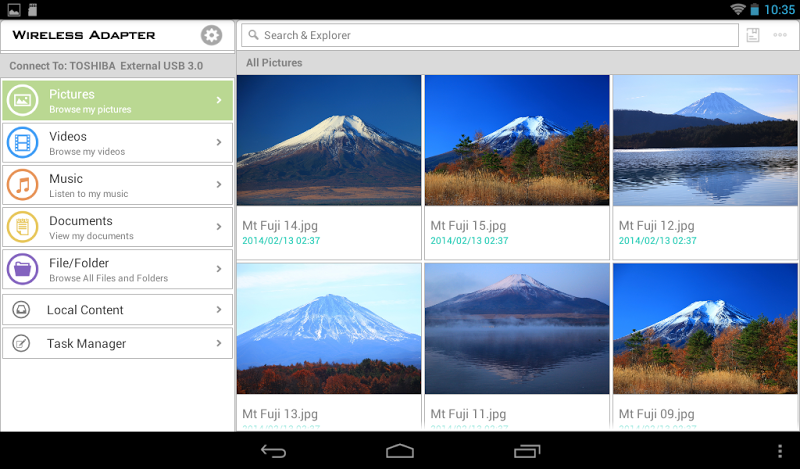Viewport: 800px width, 469px height.
Task: Click the Documents notepad icon
Action: point(22,227)
